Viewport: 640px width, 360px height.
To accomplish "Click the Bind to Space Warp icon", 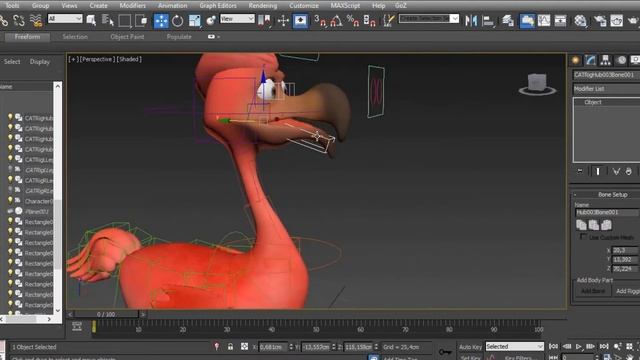I will click(x=36, y=20).
